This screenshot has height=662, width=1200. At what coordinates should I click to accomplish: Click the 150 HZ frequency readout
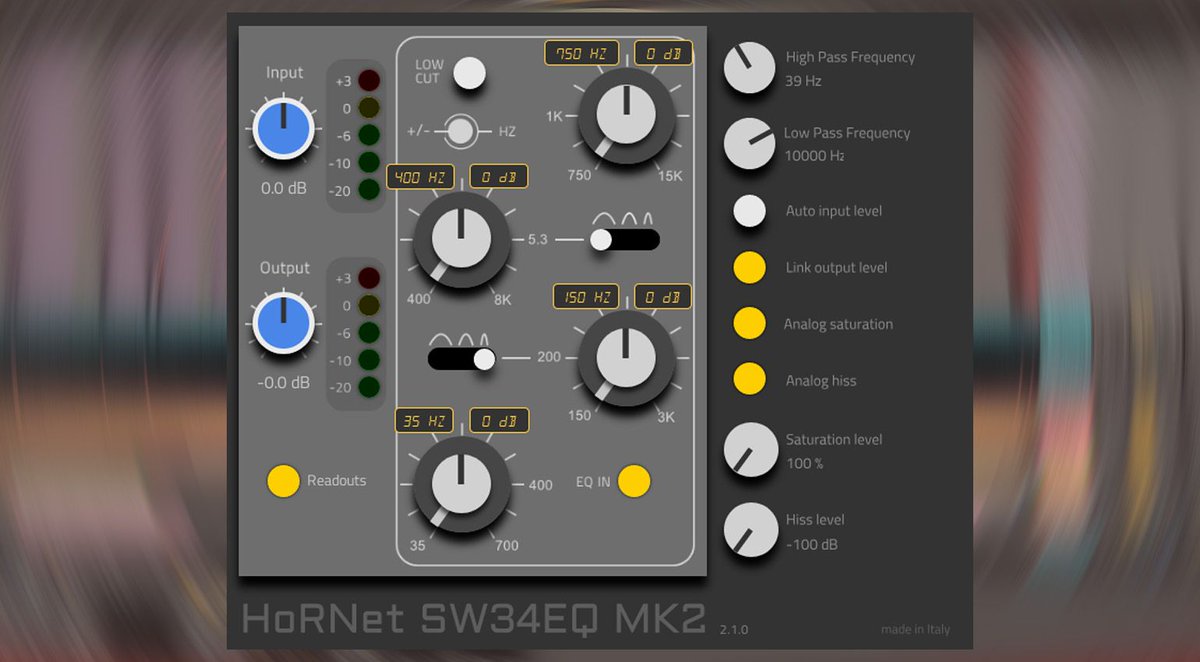click(587, 297)
